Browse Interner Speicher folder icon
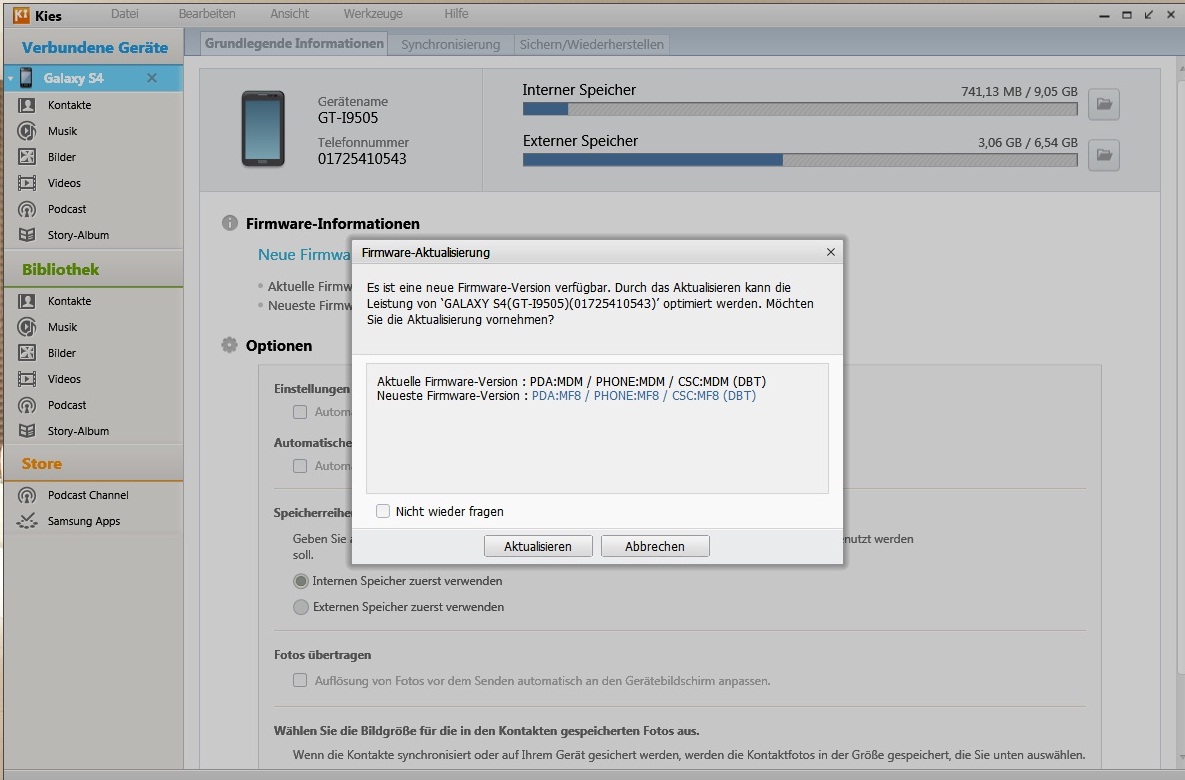 pyautogui.click(x=1103, y=104)
